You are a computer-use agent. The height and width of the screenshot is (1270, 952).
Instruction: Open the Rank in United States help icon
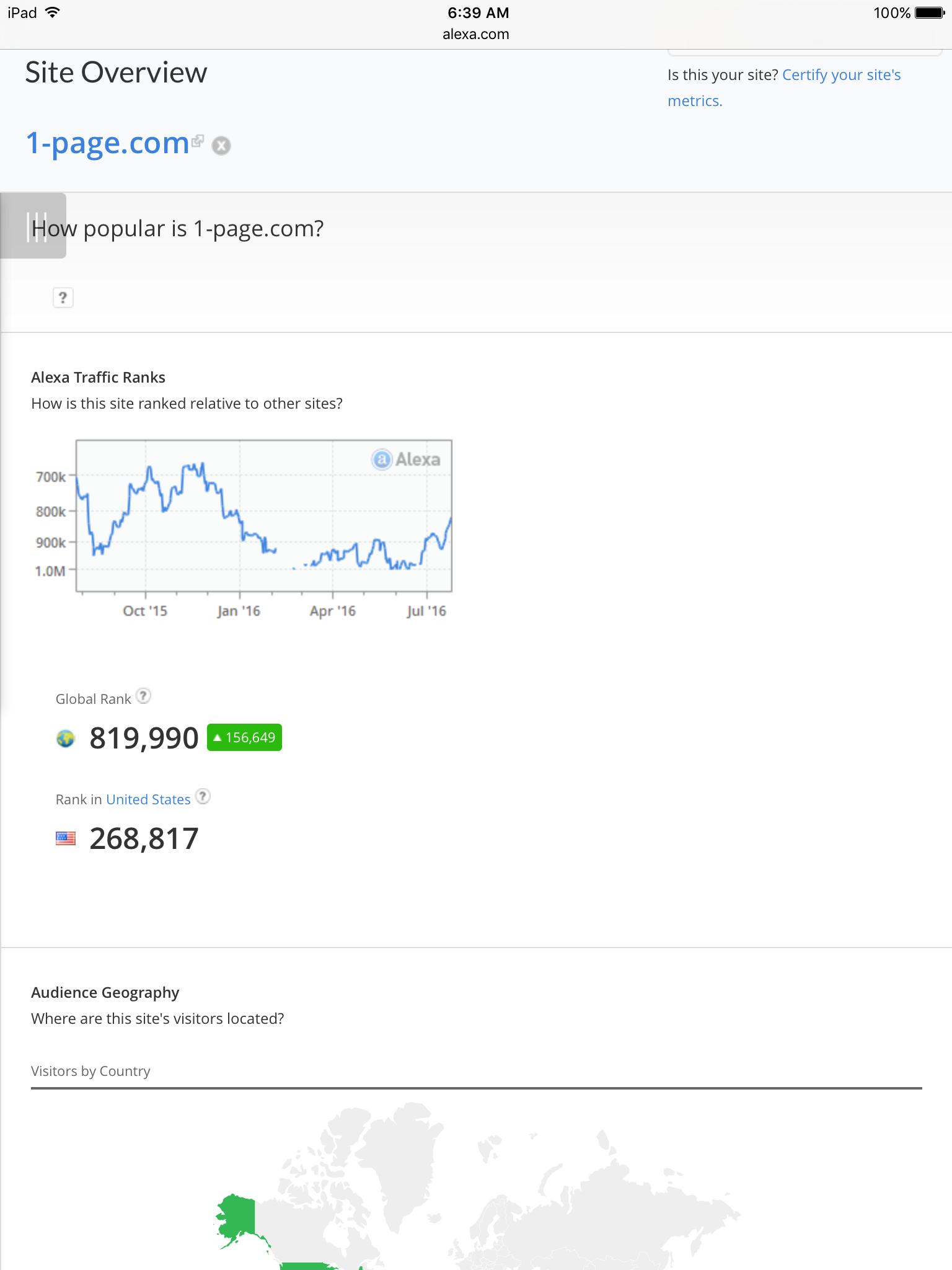(x=203, y=796)
